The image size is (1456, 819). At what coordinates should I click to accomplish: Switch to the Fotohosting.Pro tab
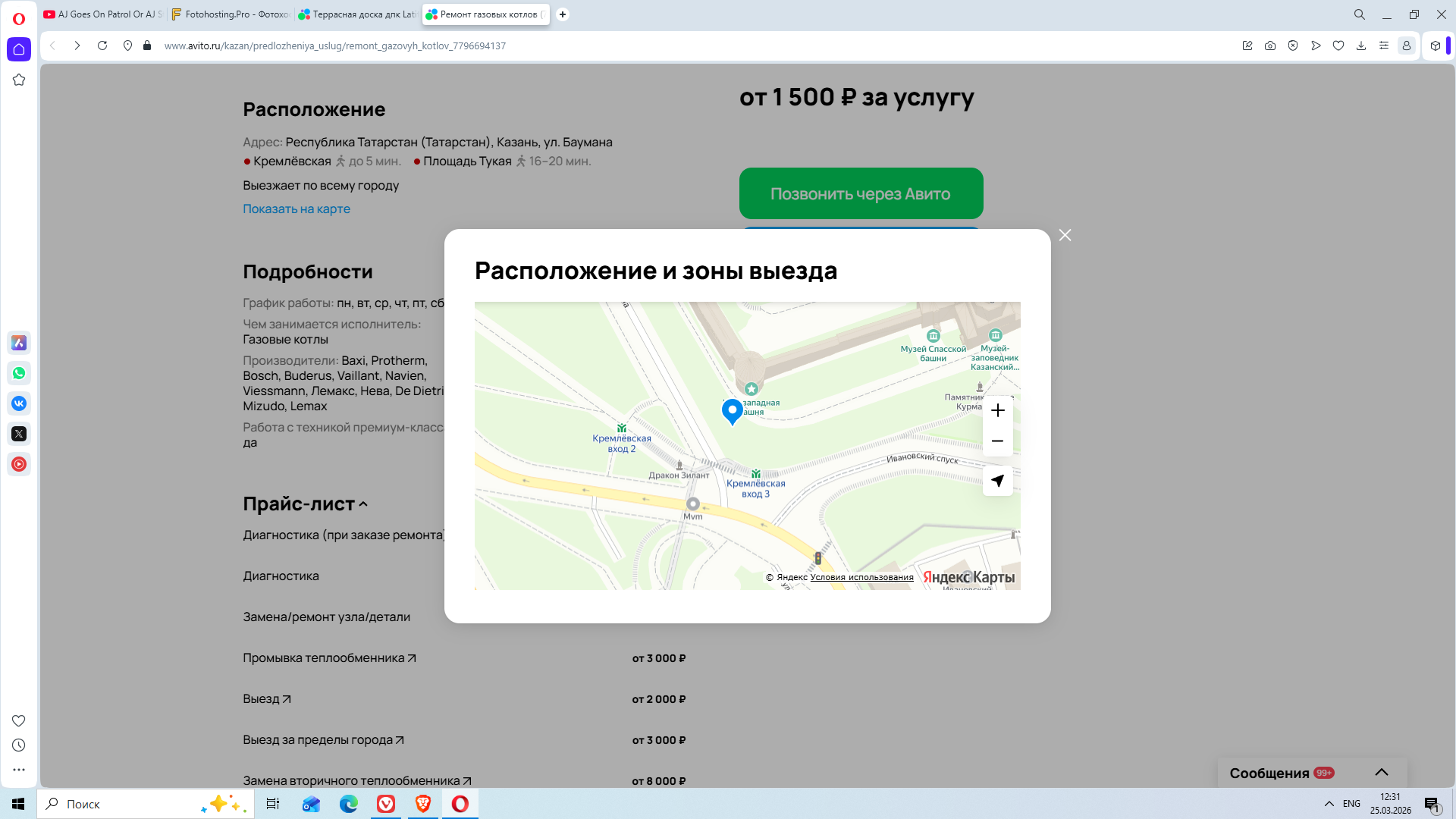point(231,14)
